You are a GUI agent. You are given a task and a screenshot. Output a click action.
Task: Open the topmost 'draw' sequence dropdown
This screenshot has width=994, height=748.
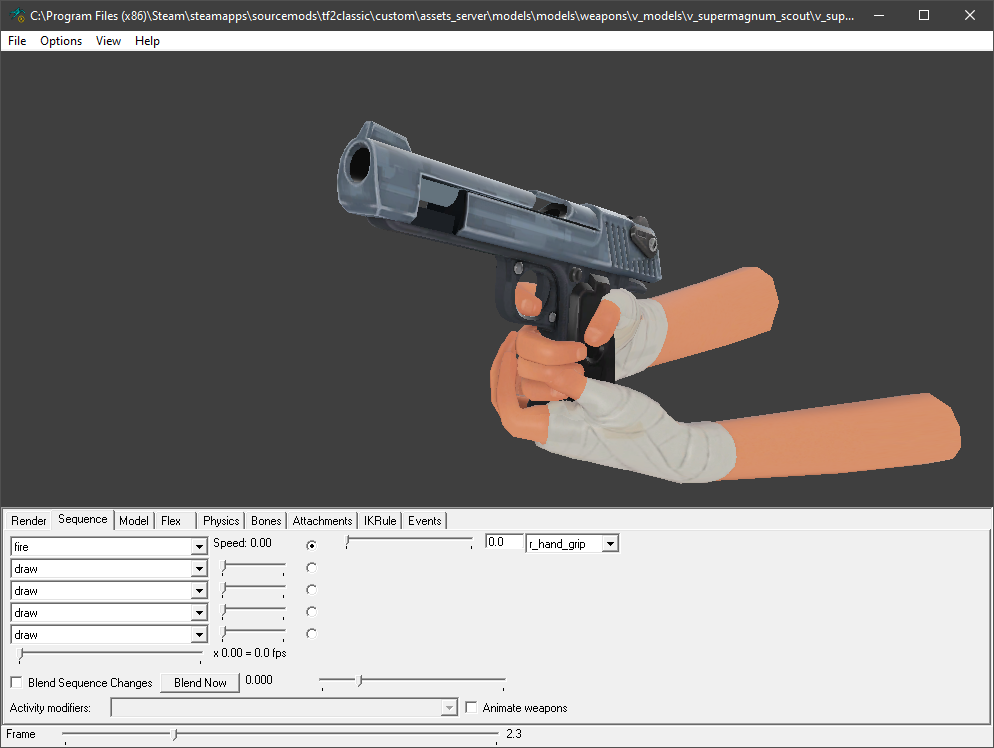coord(199,569)
